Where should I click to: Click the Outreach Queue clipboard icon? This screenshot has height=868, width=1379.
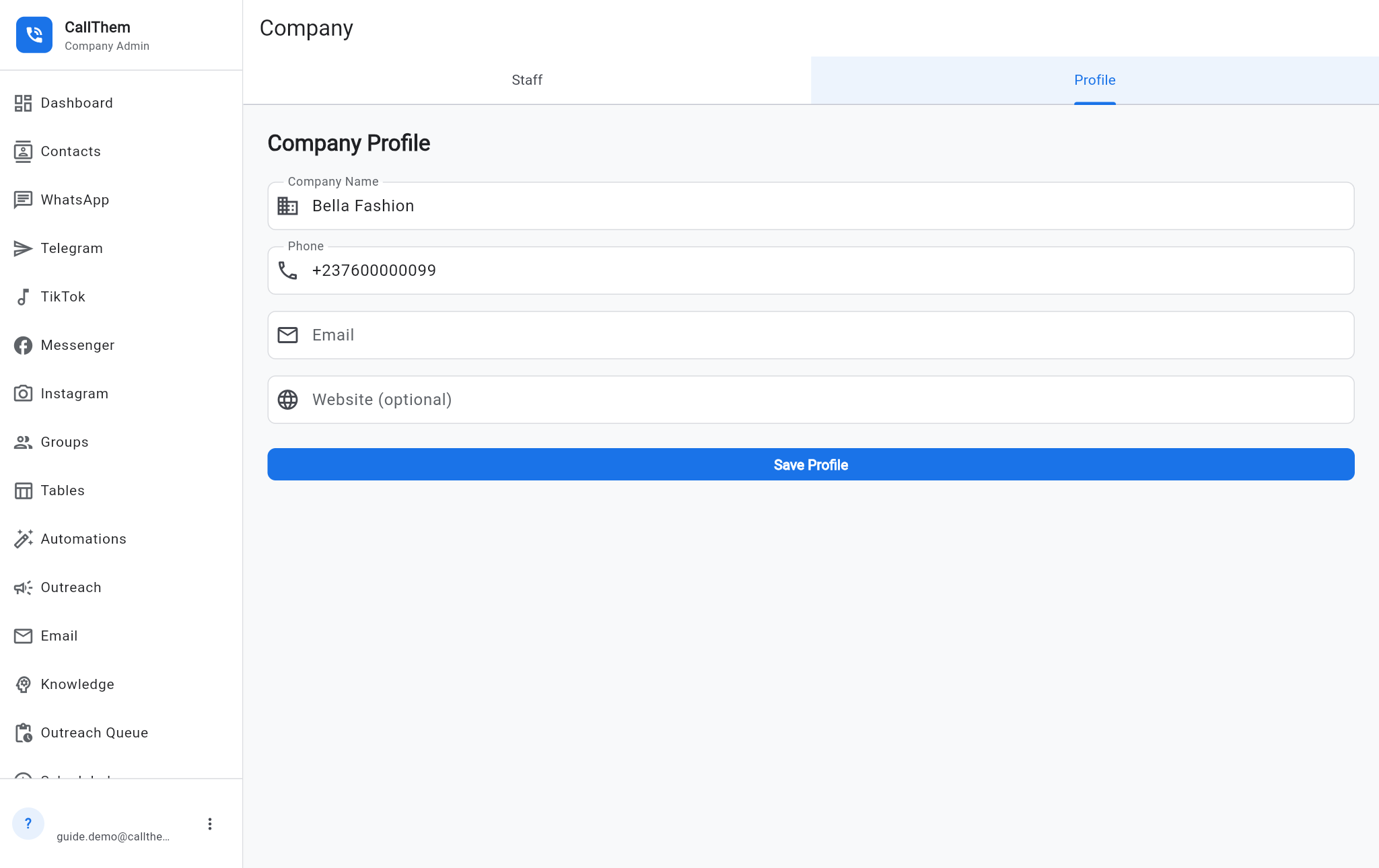tap(23, 733)
